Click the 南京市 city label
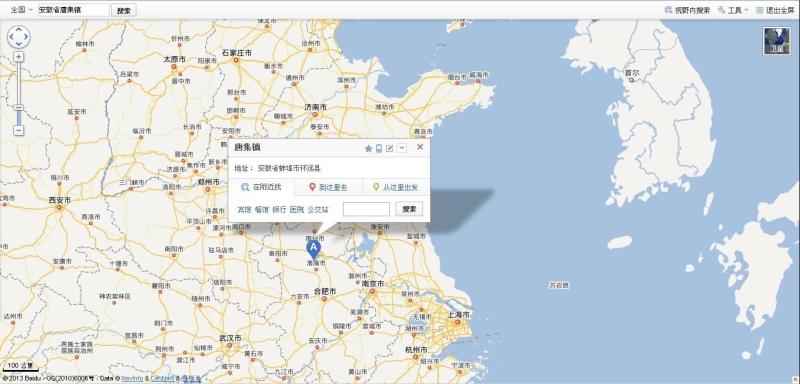The height and width of the screenshot is (384, 800). 372,283
